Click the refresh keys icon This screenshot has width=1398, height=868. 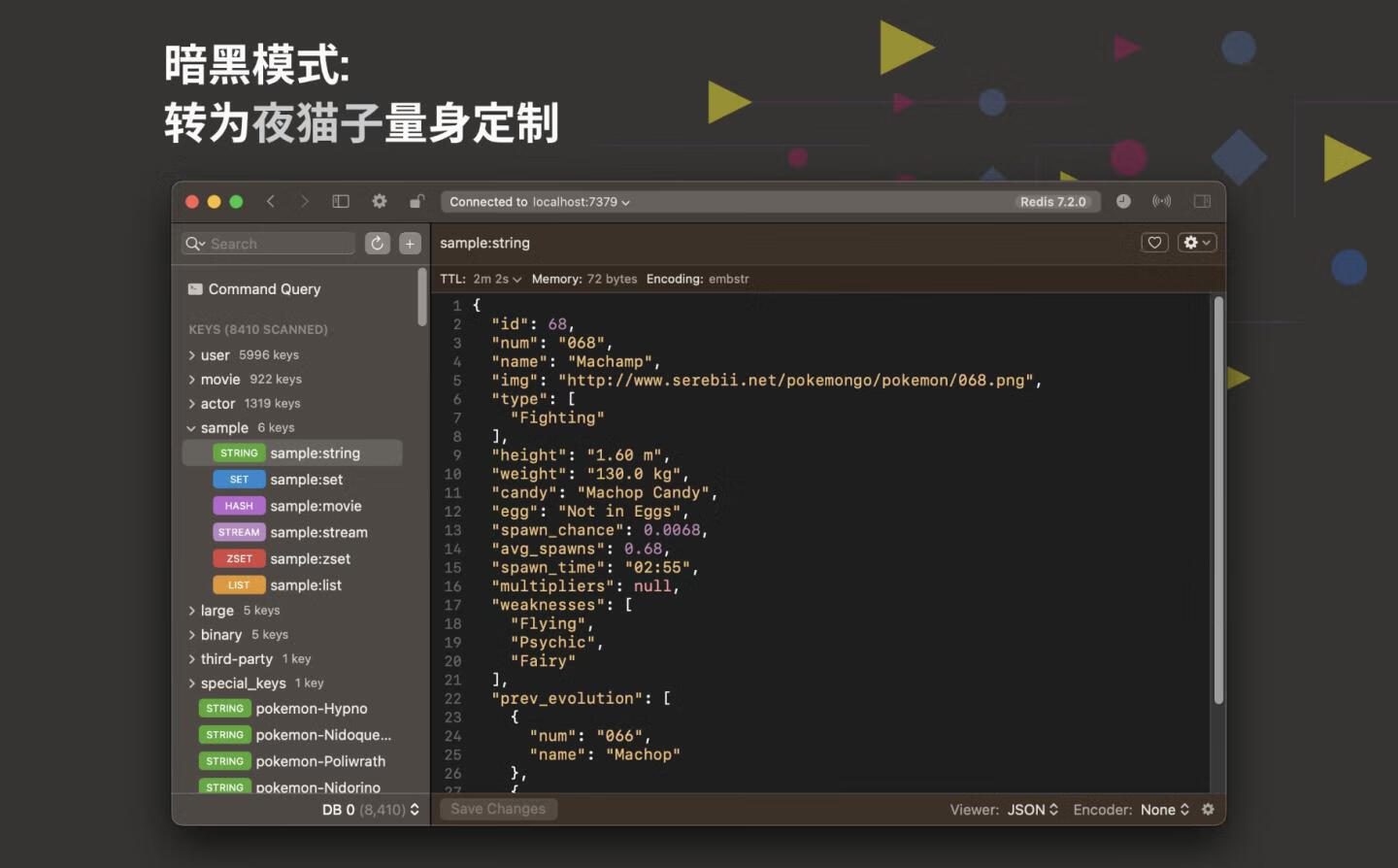pos(378,244)
